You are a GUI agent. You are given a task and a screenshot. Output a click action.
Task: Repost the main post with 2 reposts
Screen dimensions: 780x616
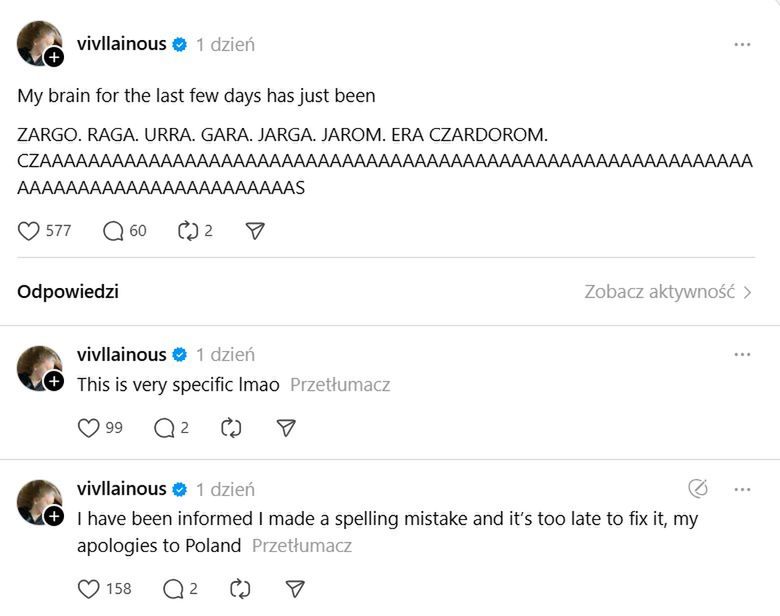tap(187, 231)
